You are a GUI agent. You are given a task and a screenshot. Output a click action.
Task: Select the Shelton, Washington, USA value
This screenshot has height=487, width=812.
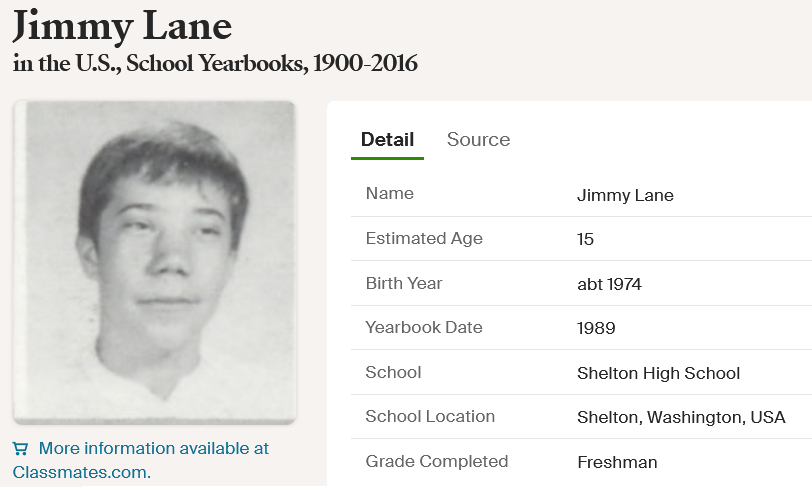click(681, 418)
